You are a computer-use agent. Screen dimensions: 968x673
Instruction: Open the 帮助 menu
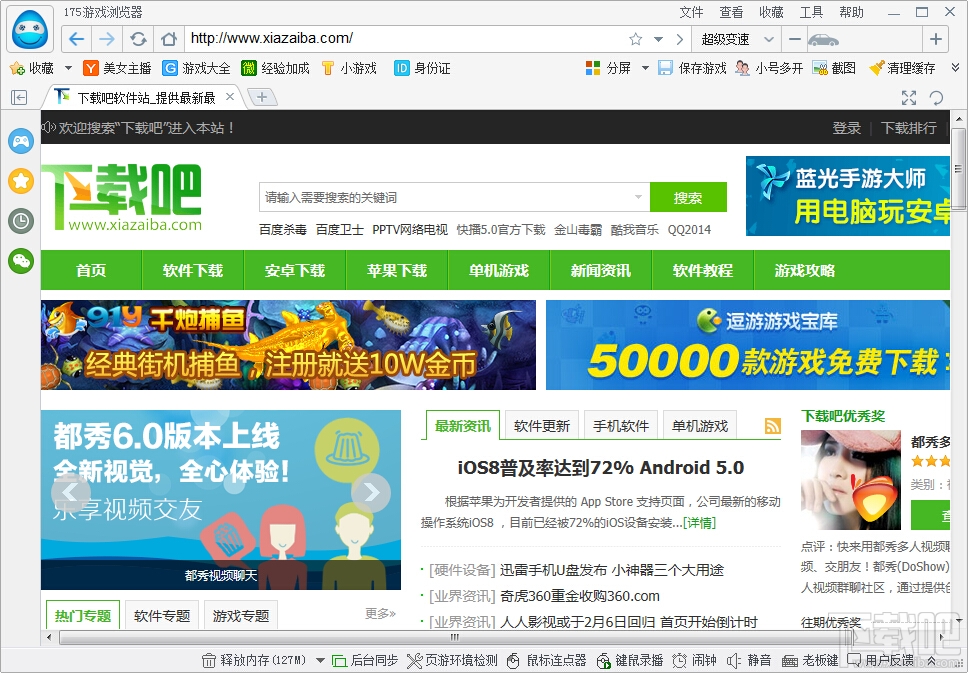click(851, 12)
